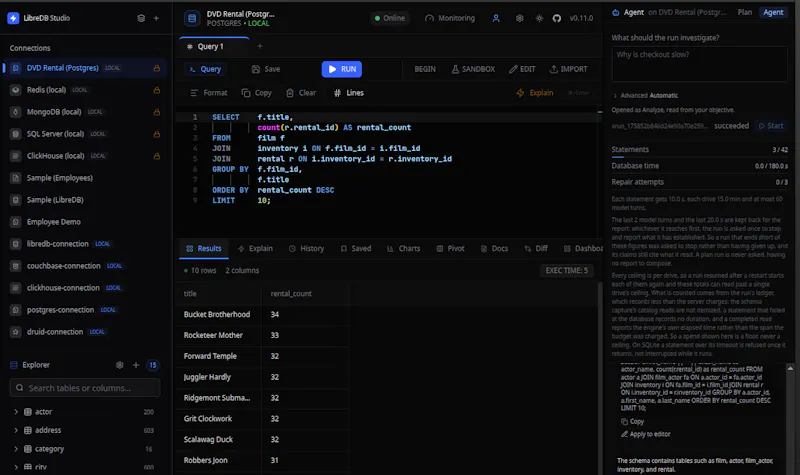Open the Charts tab

(404, 248)
